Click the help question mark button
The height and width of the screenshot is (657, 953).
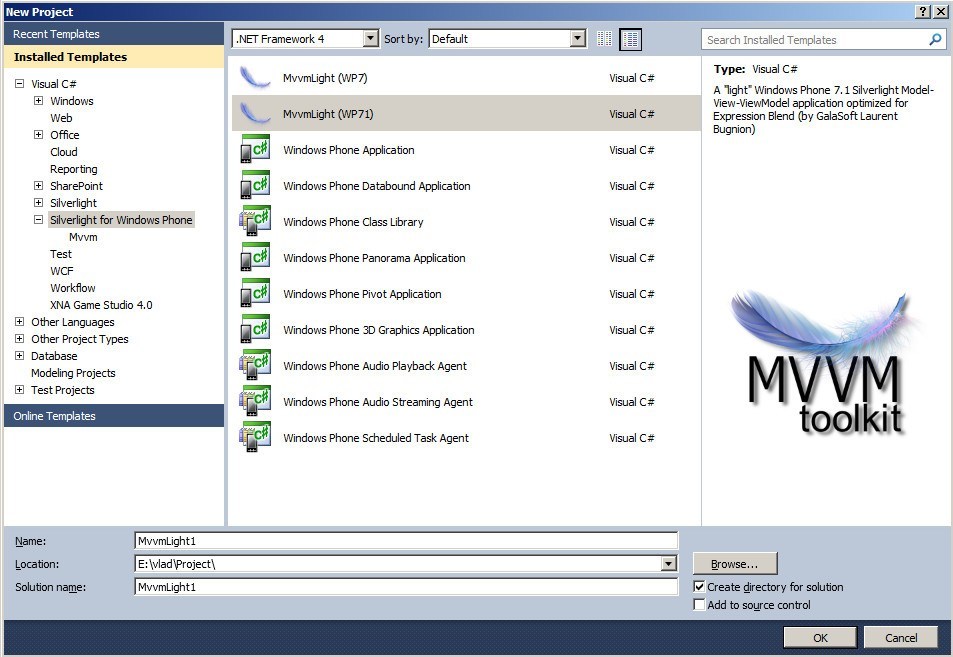pos(923,12)
